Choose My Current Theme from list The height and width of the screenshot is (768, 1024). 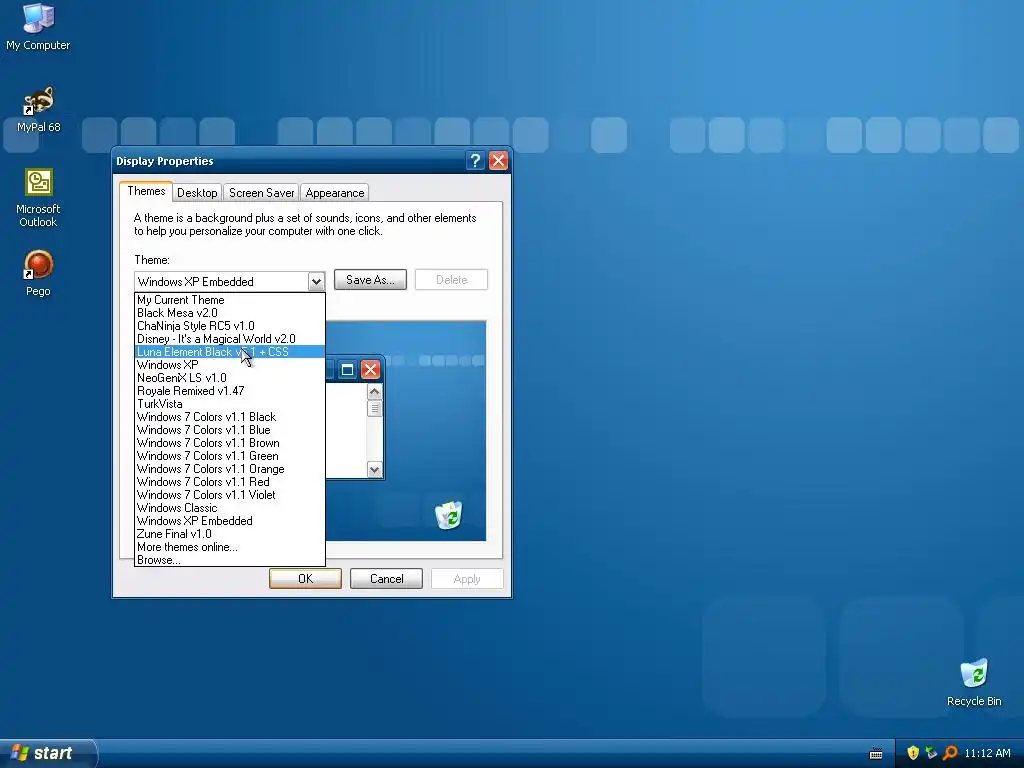click(x=230, y=300)
